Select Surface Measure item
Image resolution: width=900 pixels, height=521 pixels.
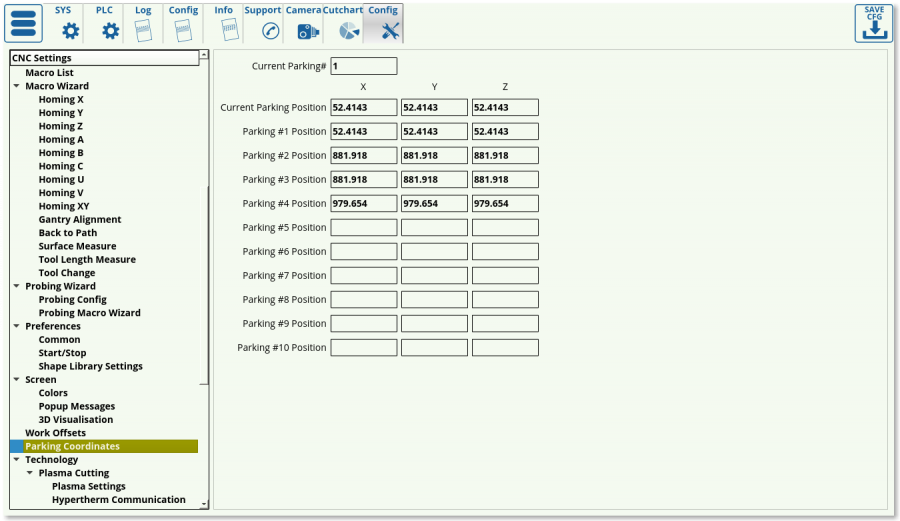tap(77, 246)
